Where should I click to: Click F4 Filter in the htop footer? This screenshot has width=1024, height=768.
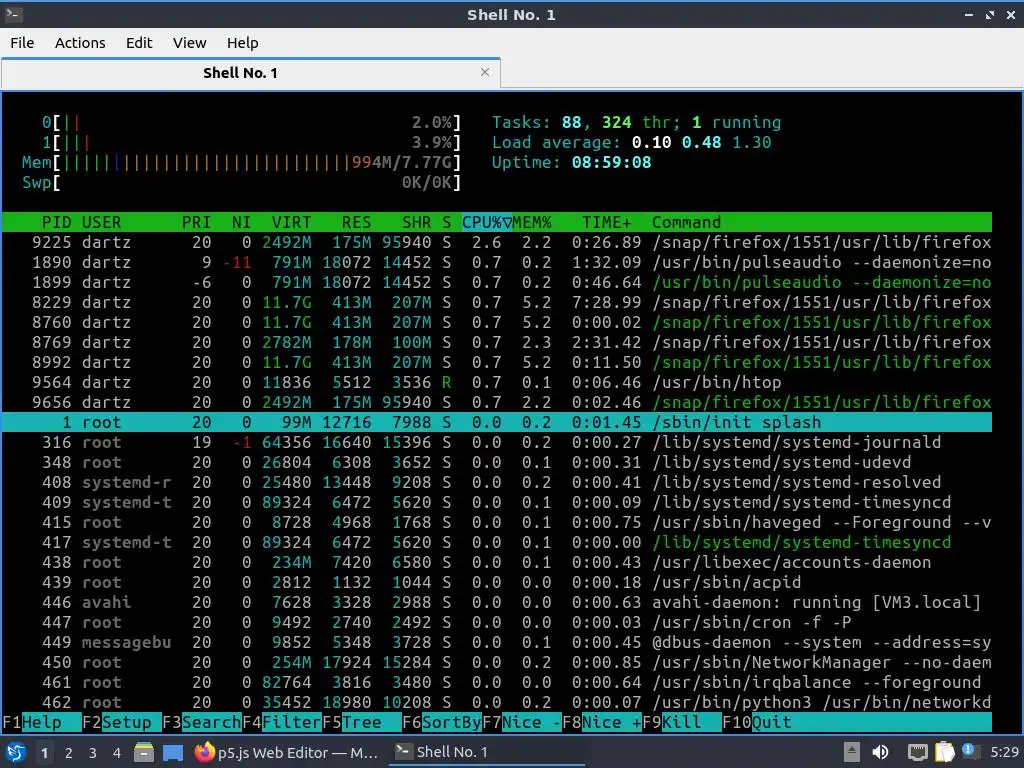[281, 722]
